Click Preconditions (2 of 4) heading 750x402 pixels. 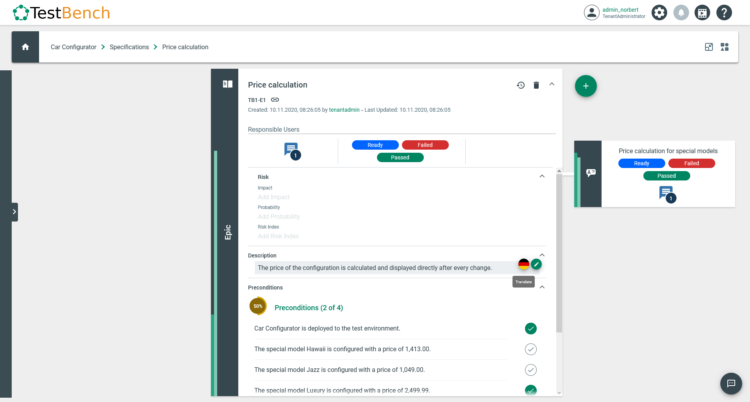point(309,307)
